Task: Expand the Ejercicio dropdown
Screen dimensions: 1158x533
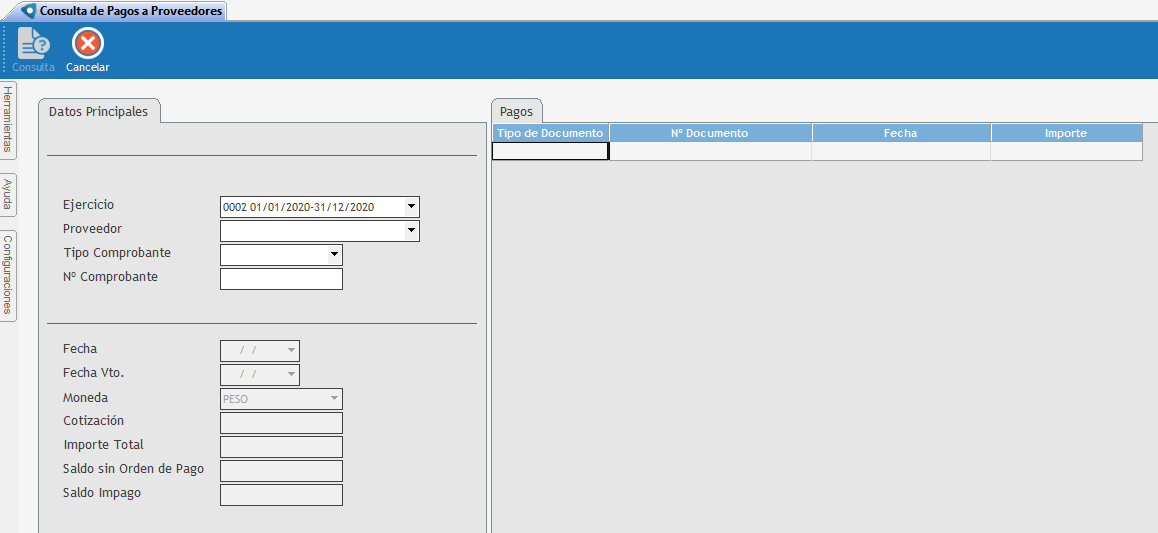Action: pos(411,207)
